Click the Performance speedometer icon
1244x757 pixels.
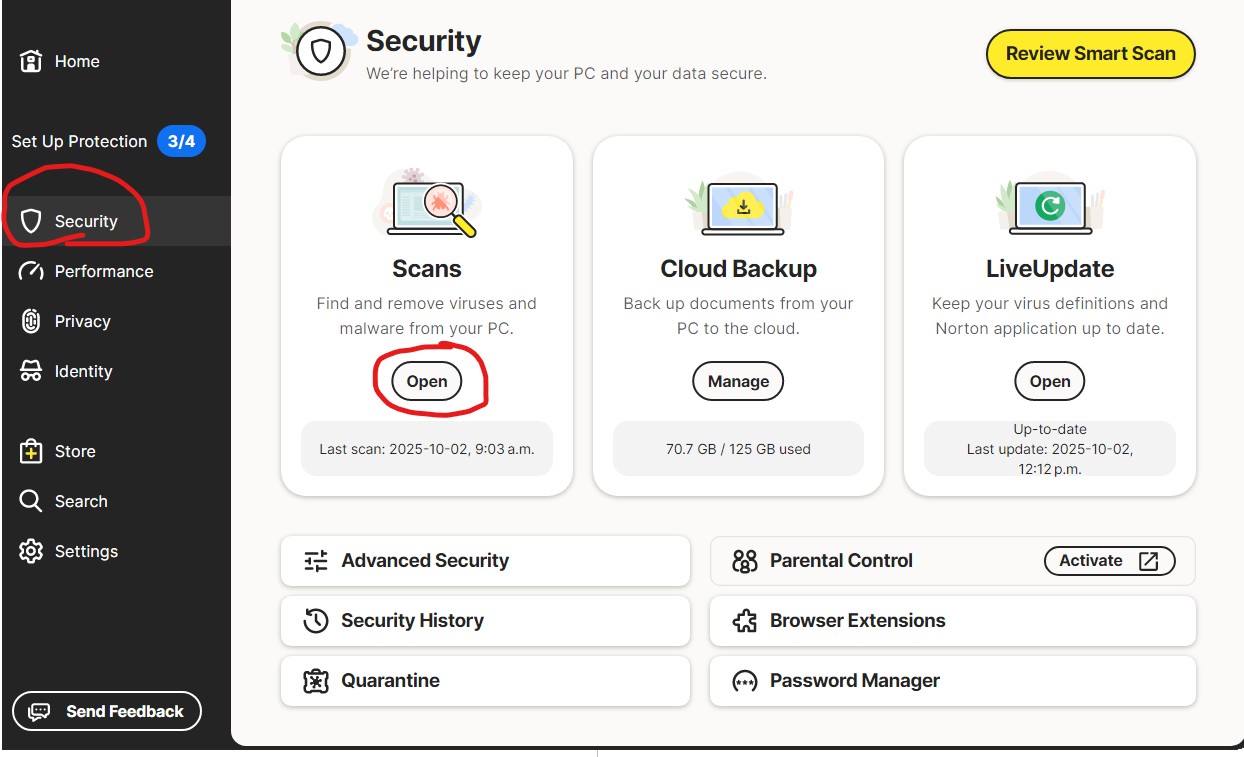pos(31,271)
